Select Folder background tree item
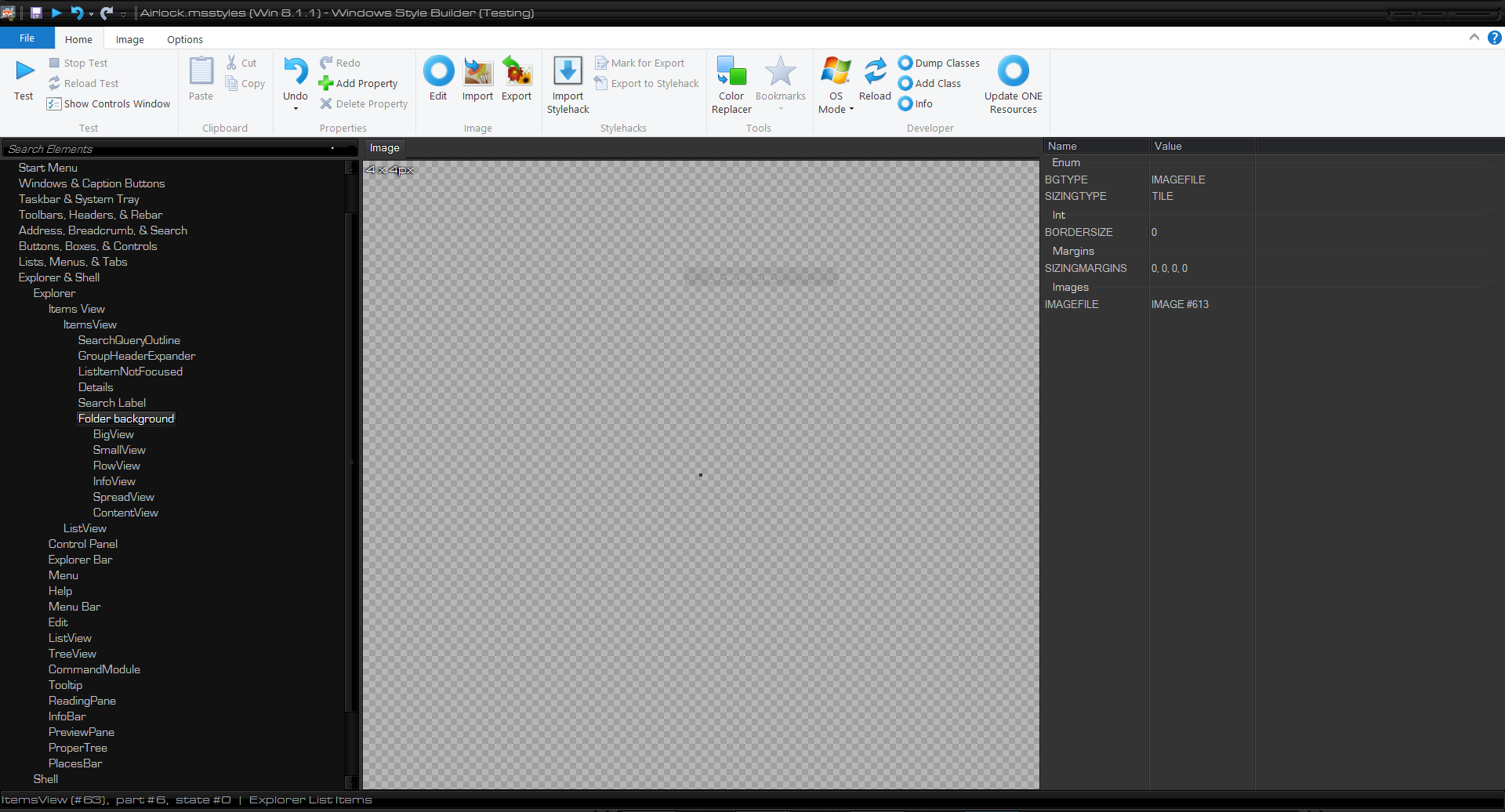 coord(126,419)
